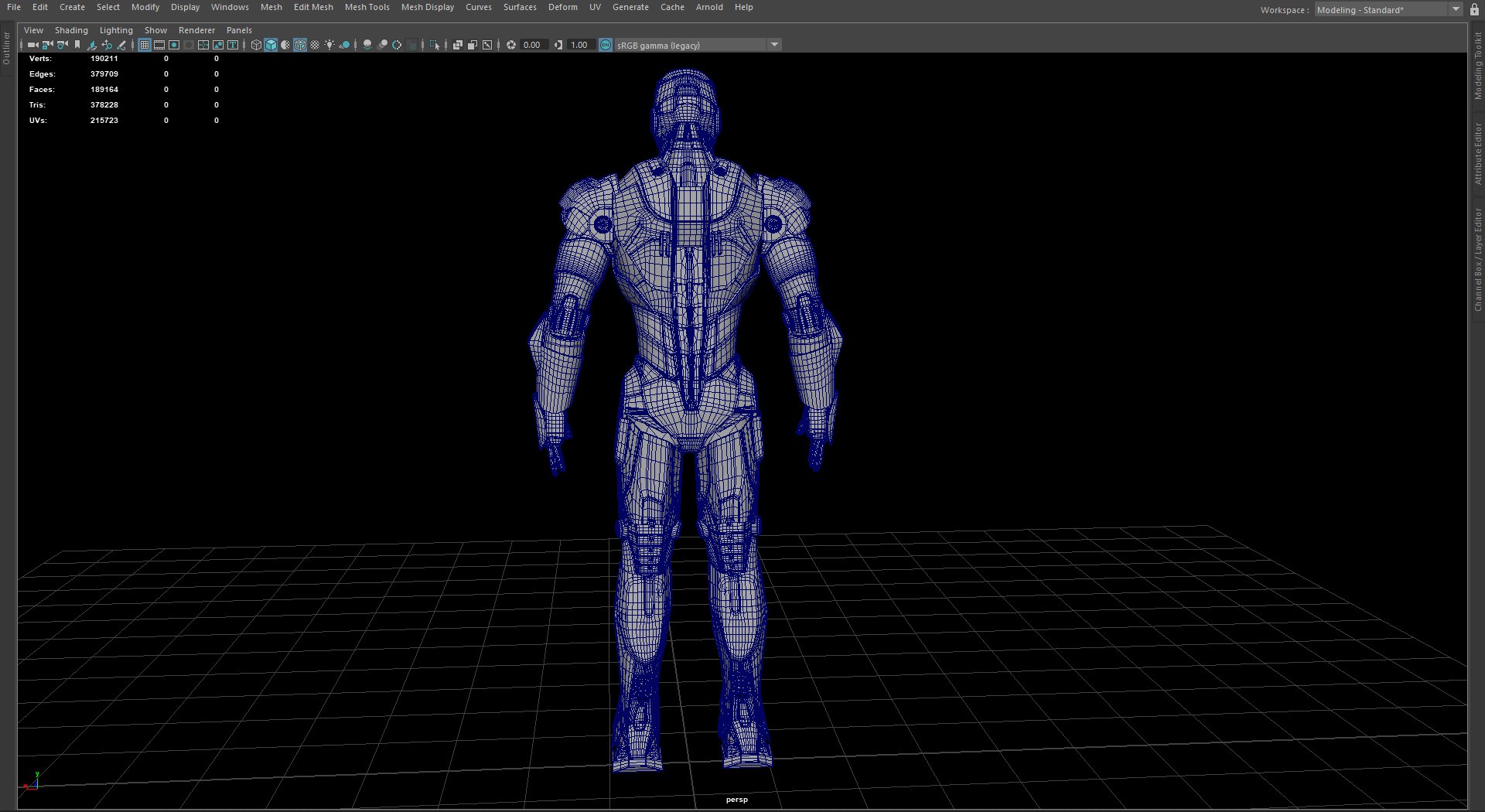Click the View Transform icon
Image resolution: width=1485 pixels, height=812 pixels.
tap(606, 45)
